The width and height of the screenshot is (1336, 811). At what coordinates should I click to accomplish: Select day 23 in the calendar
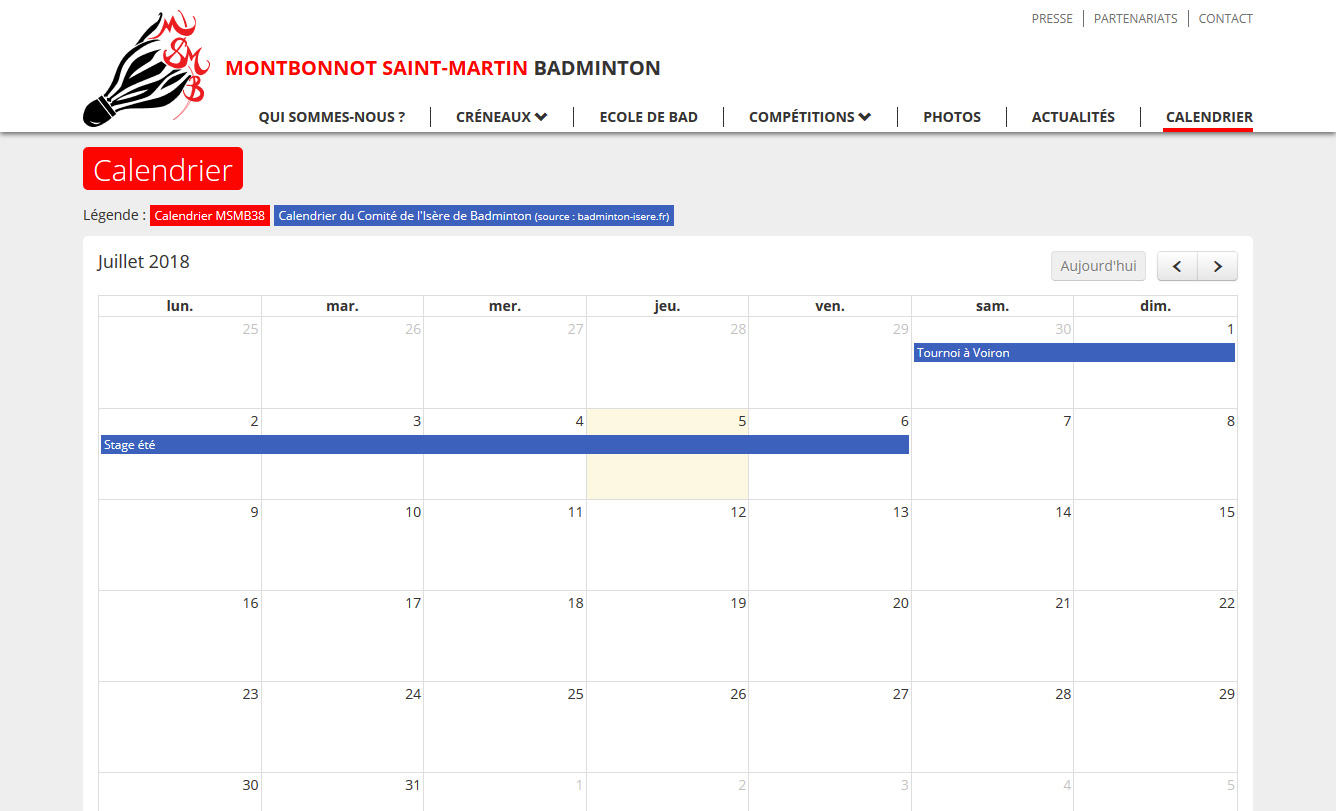pos(180,727)
